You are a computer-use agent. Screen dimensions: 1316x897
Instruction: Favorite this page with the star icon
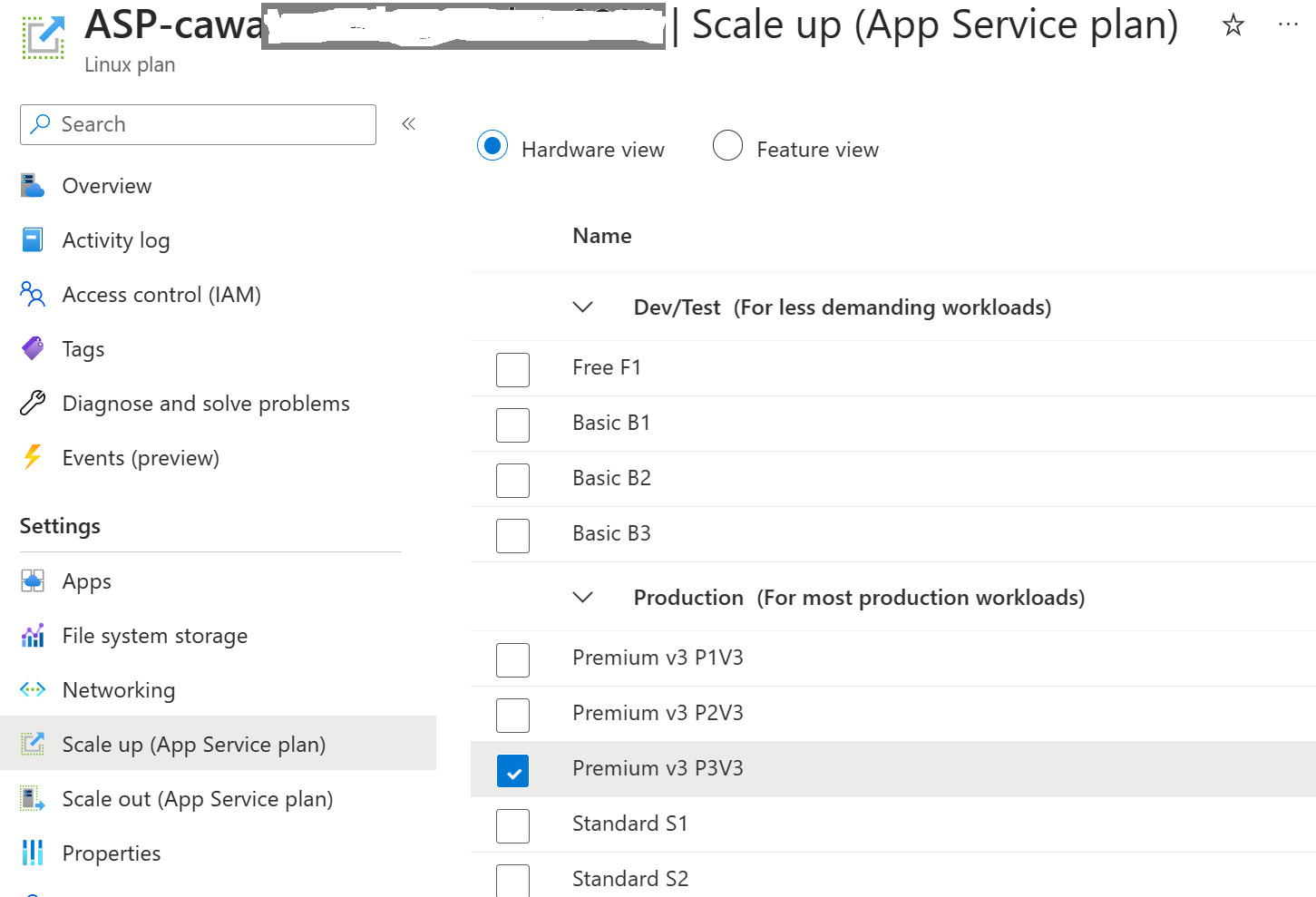click(x=1233, y=25)
